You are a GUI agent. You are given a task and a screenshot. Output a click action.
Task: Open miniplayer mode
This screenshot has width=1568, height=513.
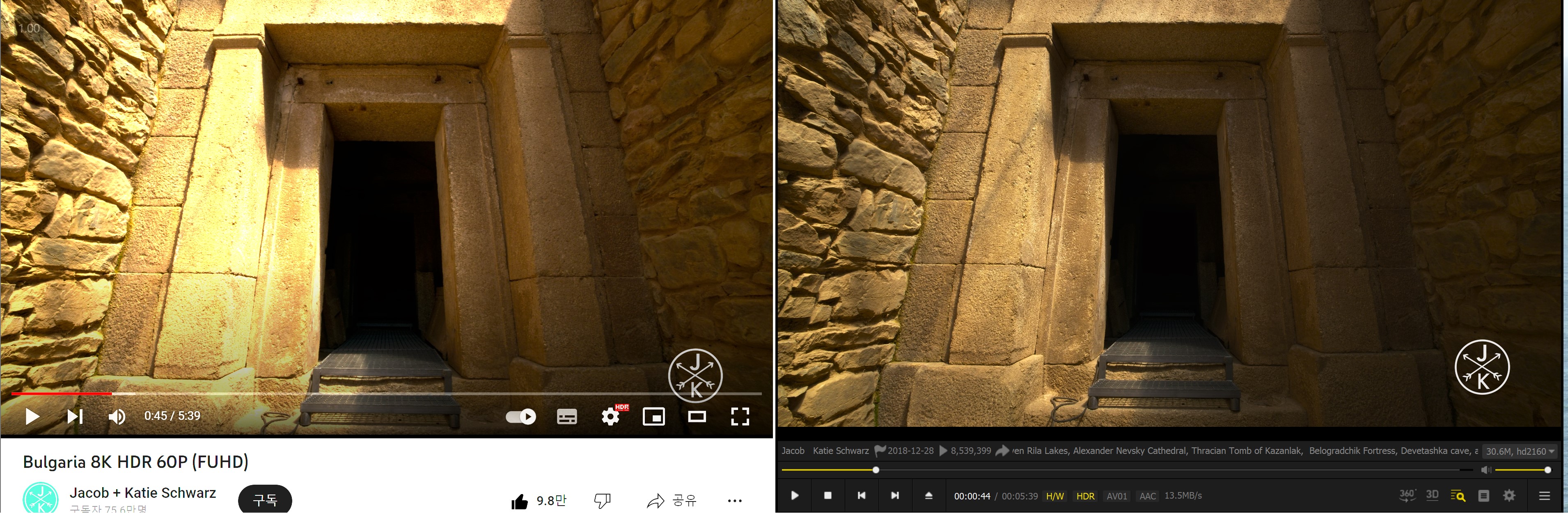point(654,417)
